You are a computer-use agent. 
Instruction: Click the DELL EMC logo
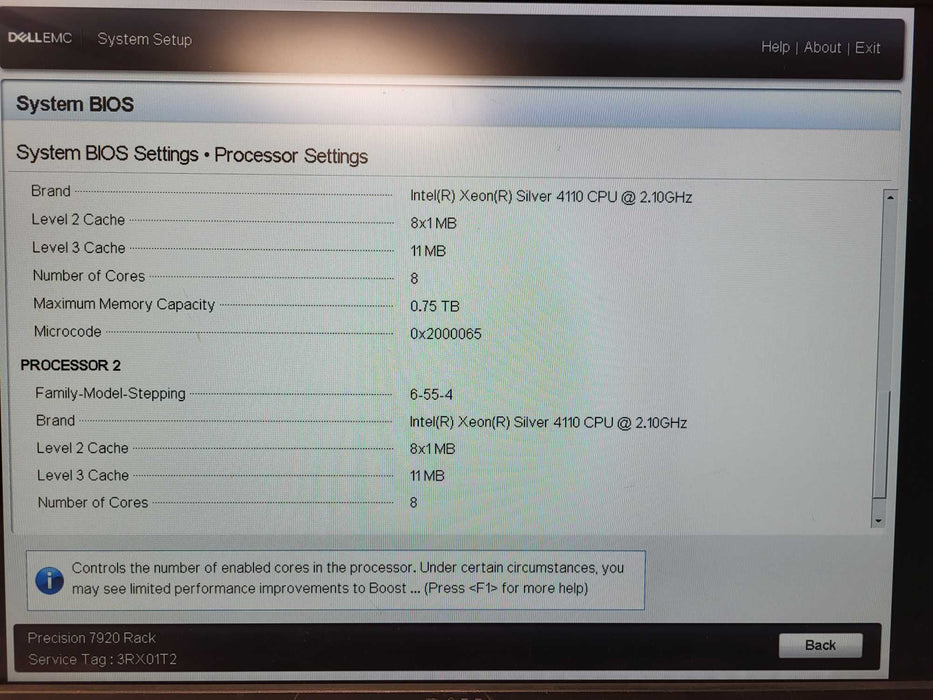pos(40,38)
